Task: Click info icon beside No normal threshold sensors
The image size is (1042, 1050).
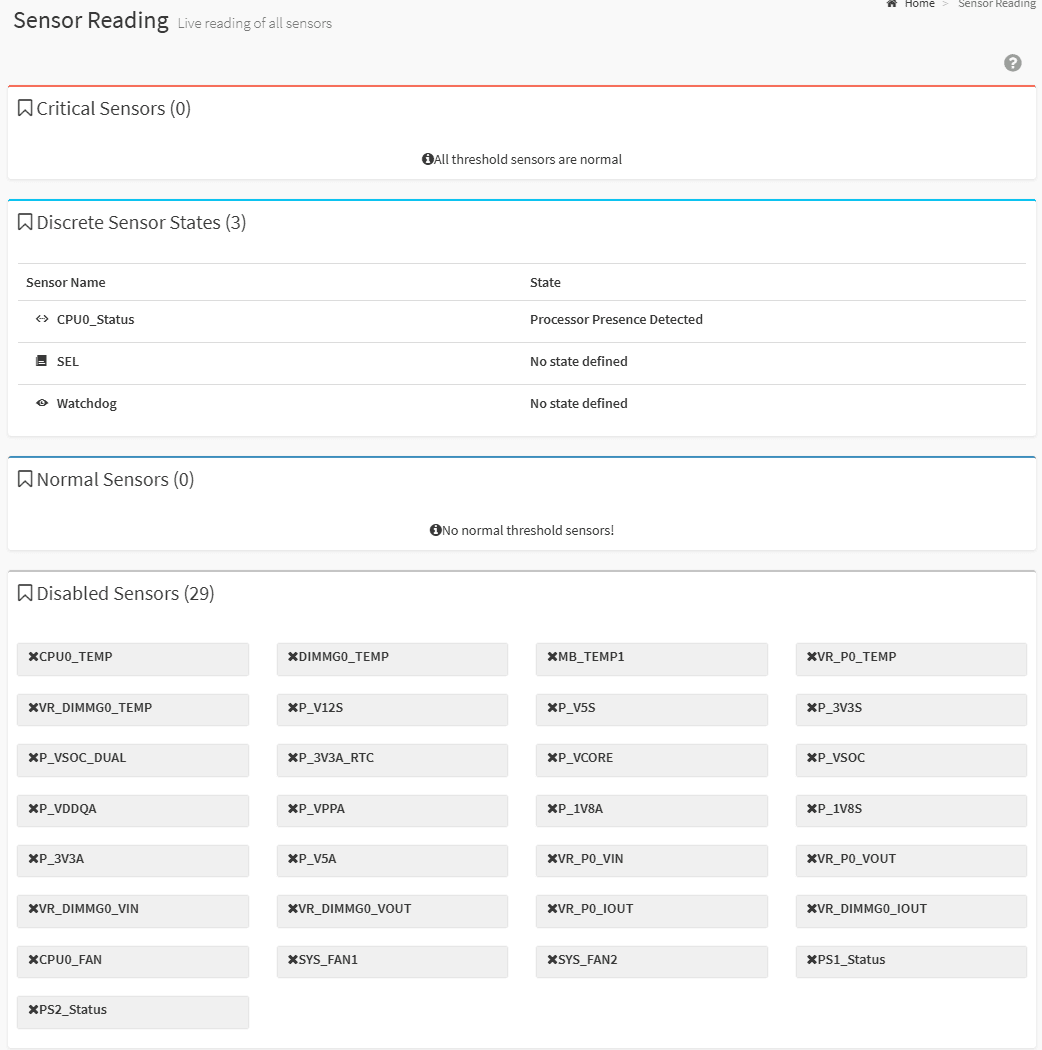Action: click(x=435, y=530)
